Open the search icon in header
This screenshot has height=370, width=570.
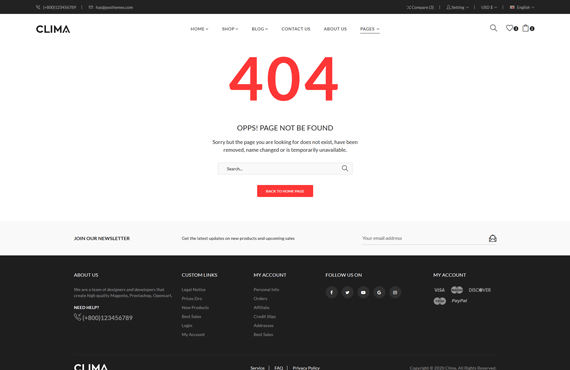point(493,28)
